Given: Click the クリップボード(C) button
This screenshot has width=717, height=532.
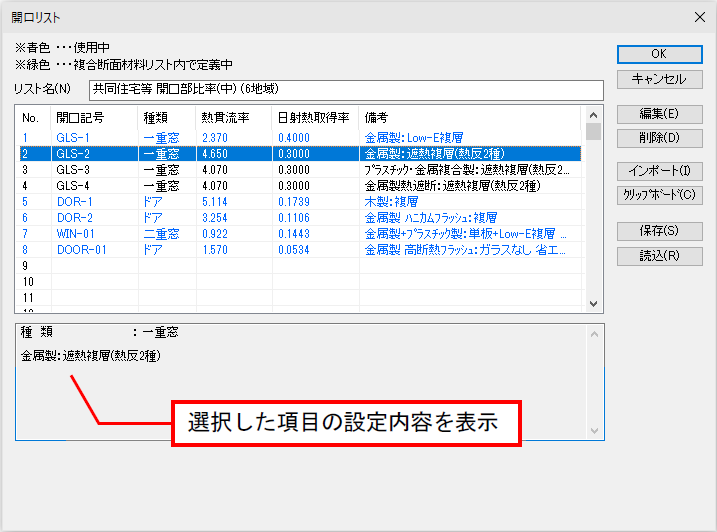Looking at the screenshot, I should (x=659, y=195).
